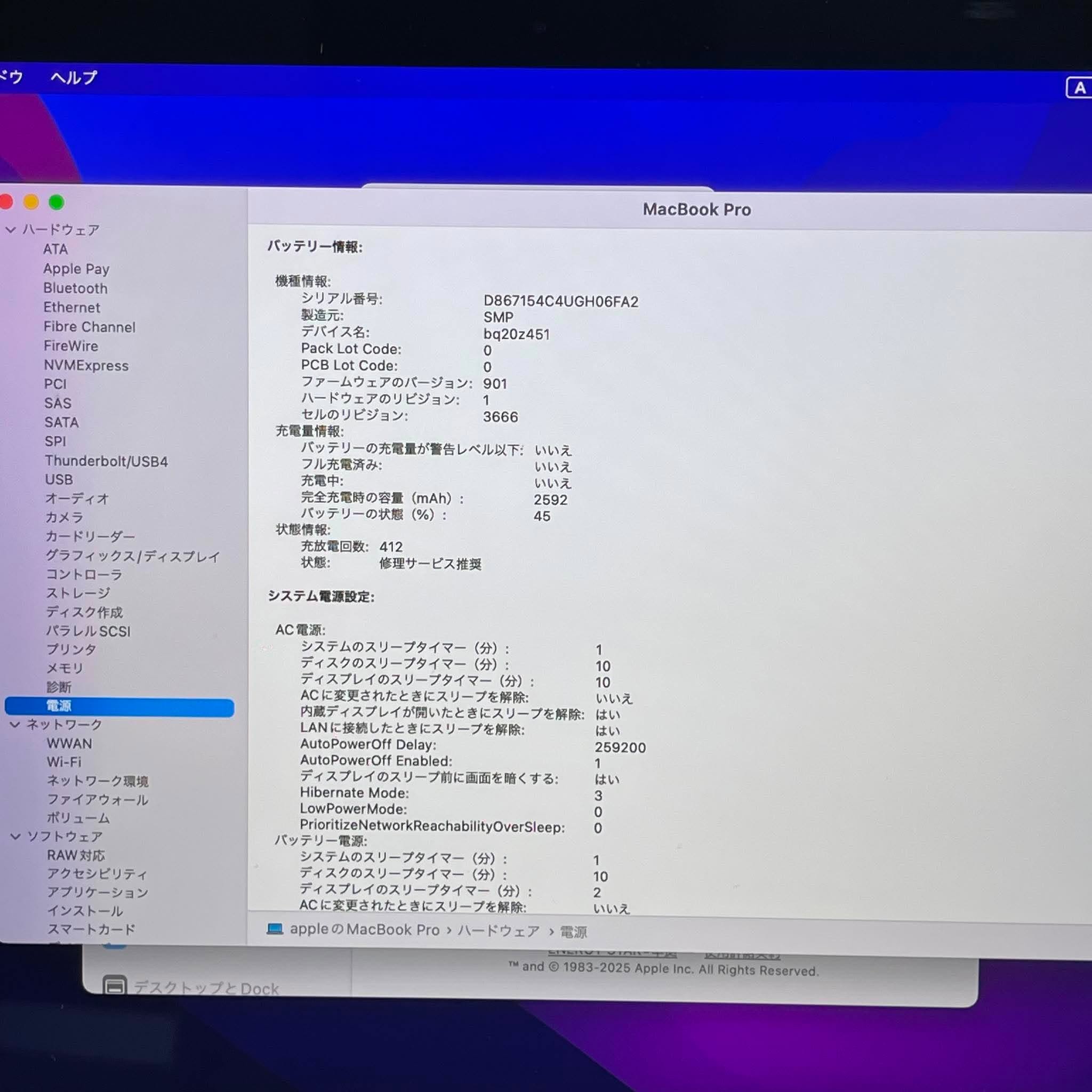Select USB in the sidebar
This screenshot has width=1092, height=1092.
click(x=59, y=480)
